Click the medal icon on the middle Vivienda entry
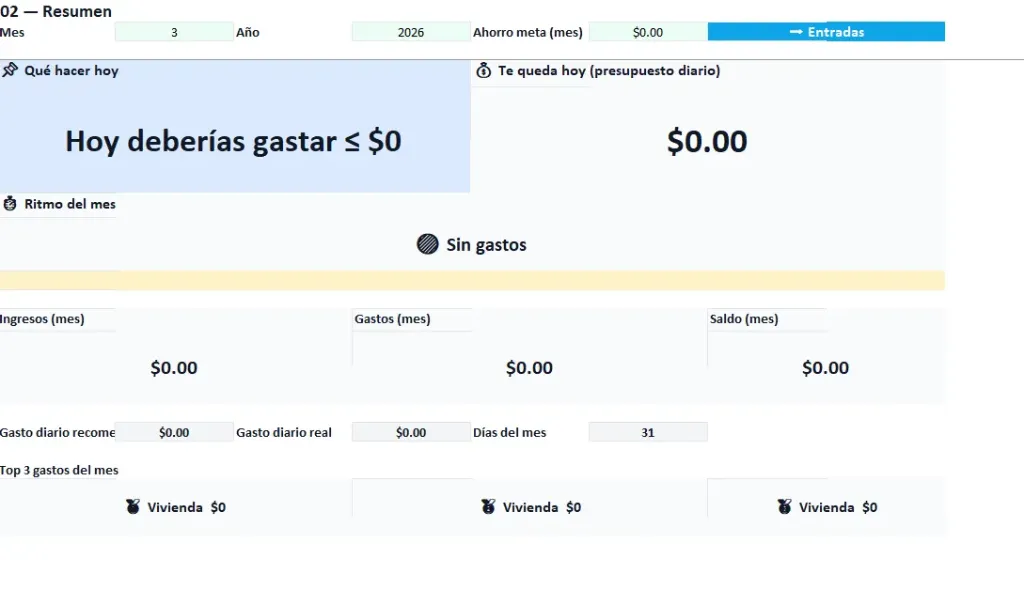 pyautogui.click(x=487, y=507)
